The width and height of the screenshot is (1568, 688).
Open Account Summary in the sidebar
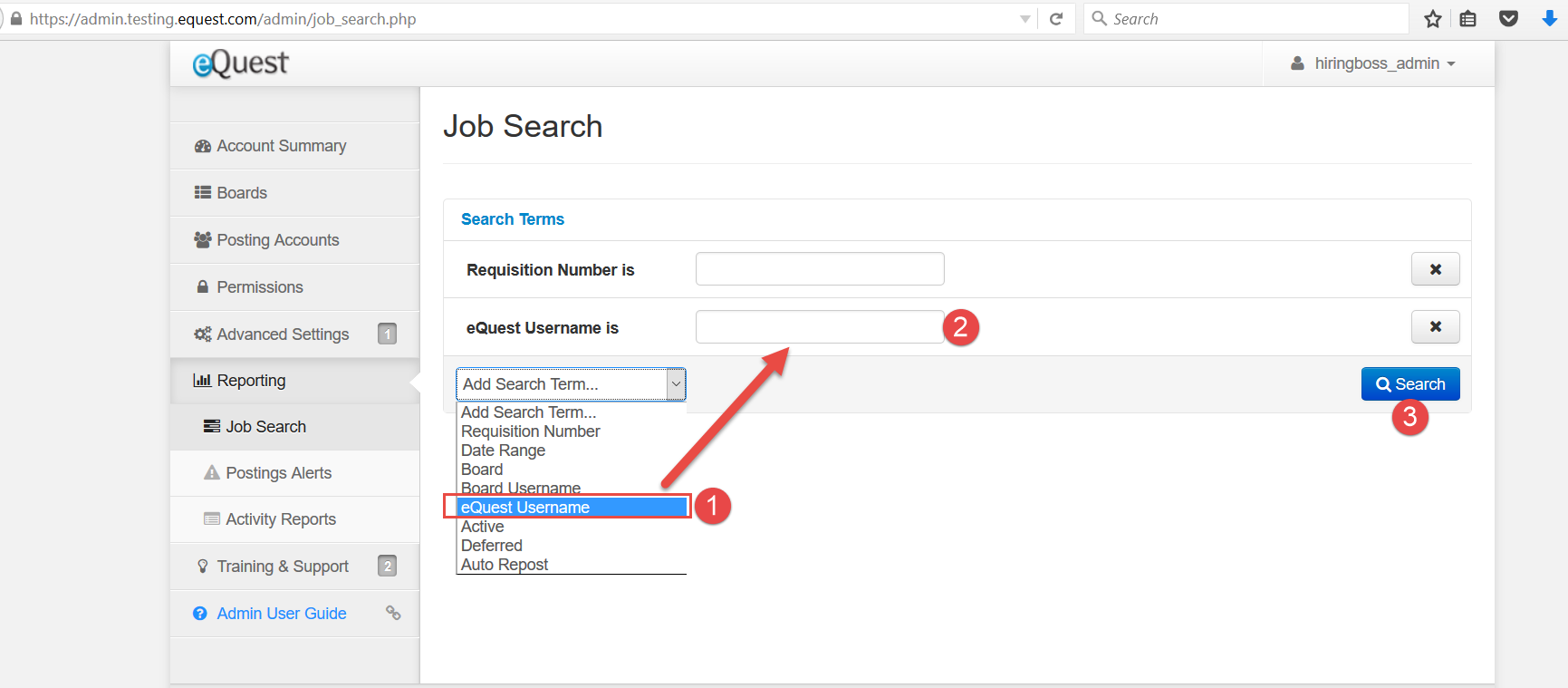[x=295, y=146]
